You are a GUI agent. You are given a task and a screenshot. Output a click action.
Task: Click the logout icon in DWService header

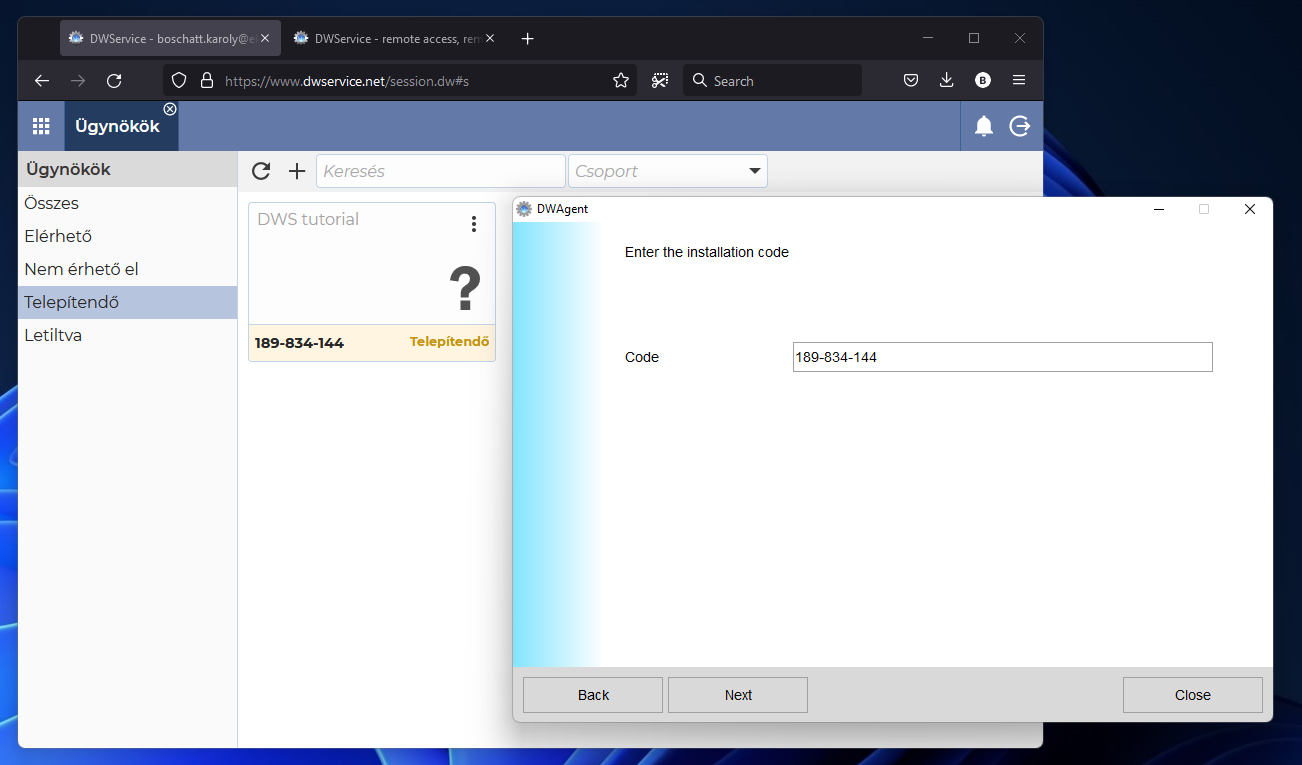coord(1020,126)
